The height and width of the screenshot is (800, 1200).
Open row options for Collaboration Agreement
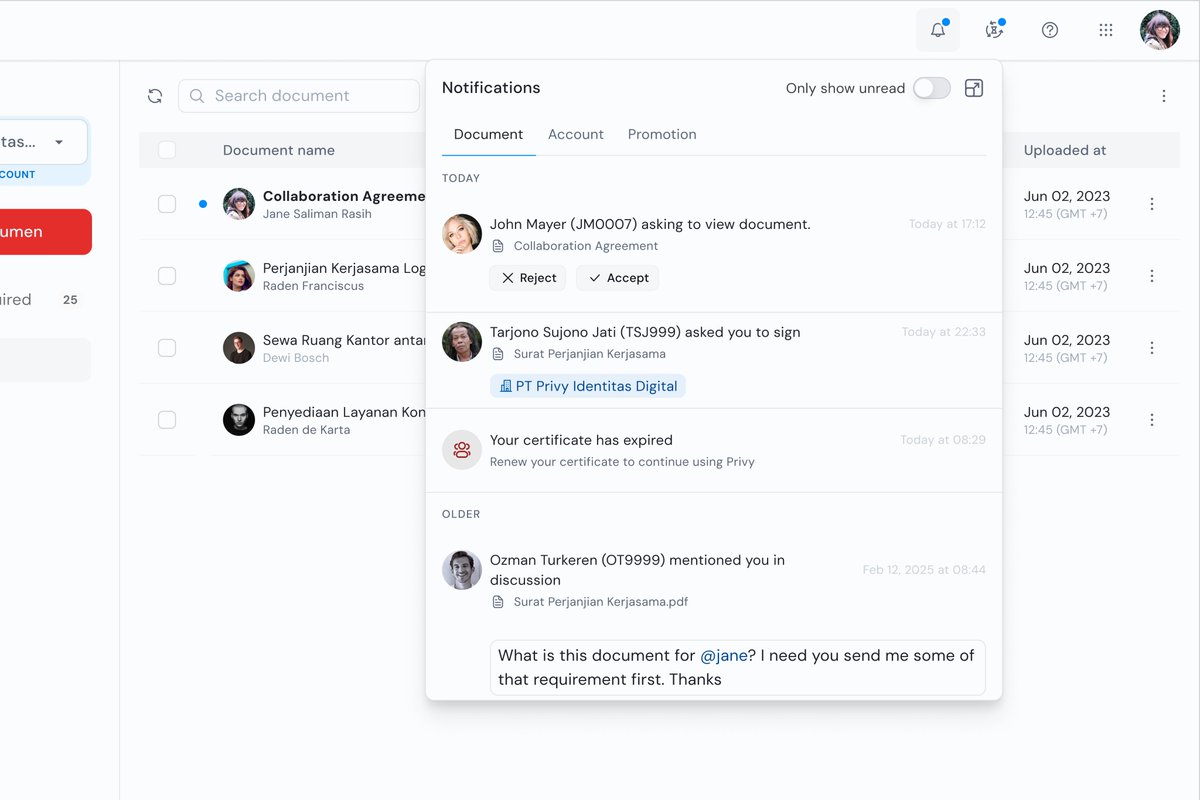pos(1152,204)
